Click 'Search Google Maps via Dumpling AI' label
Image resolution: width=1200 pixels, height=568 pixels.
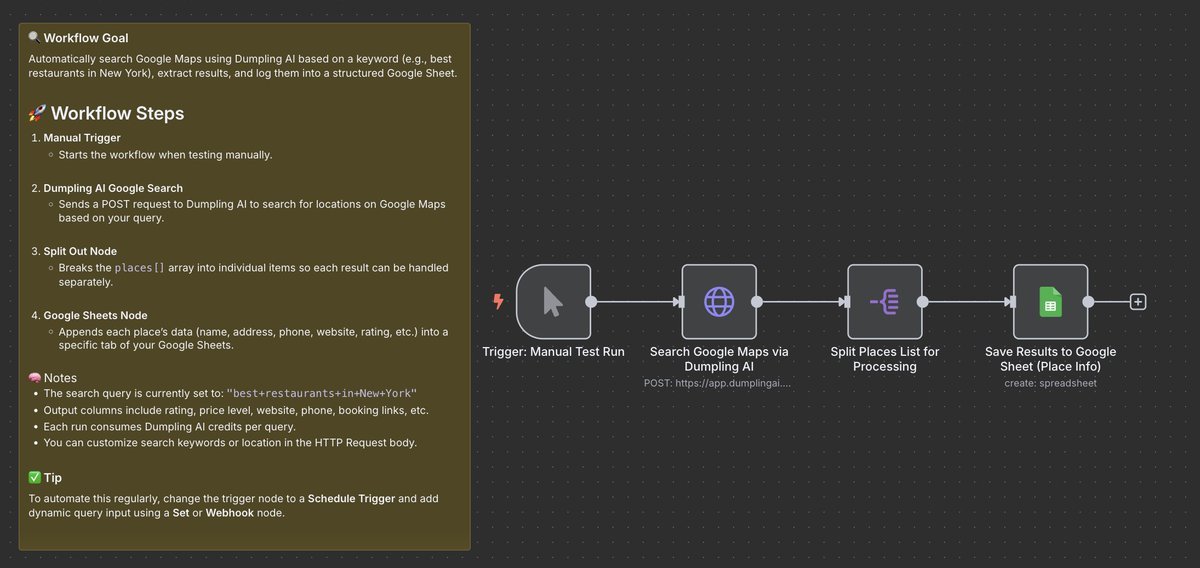[x=719, y=359]
